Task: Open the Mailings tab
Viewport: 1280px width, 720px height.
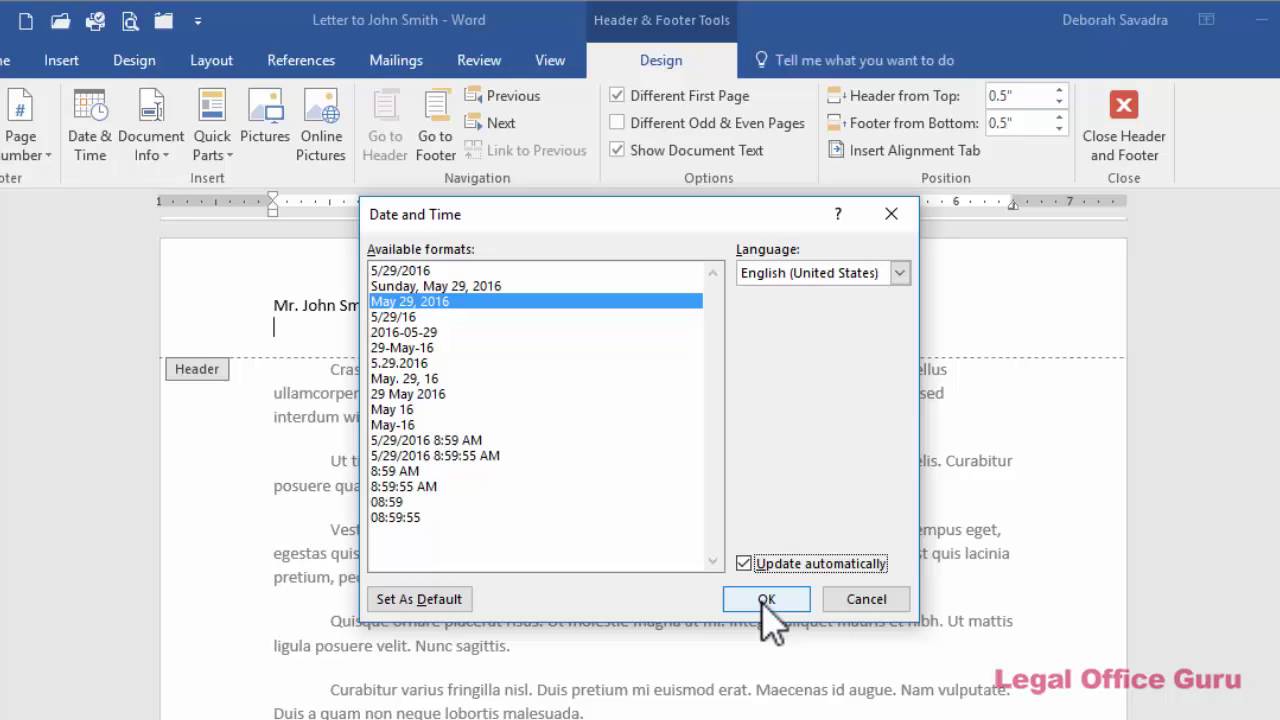Action: (x=396, y=60)
